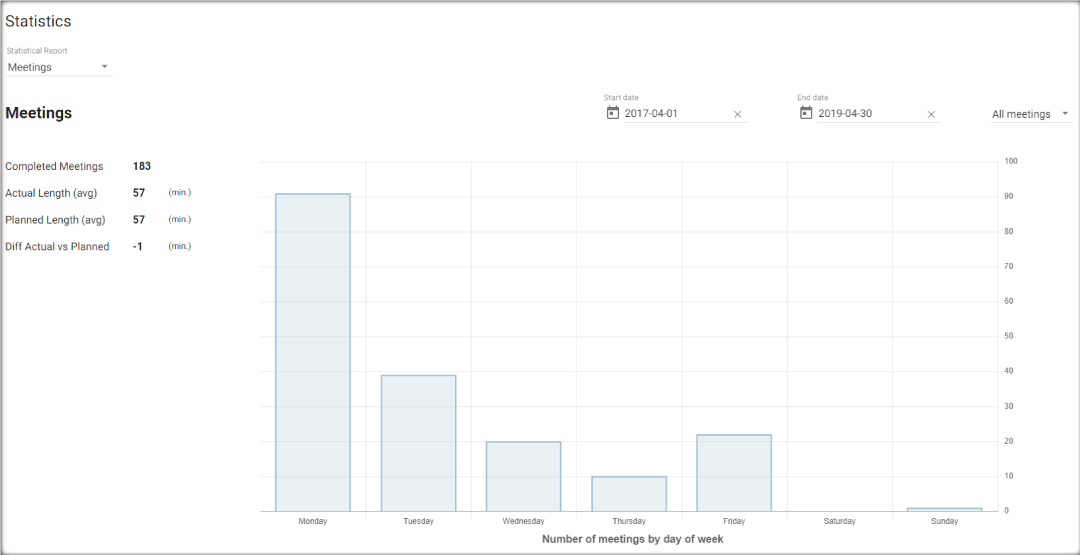Click the Completed Meetings value 183
The width and height of the screenshot is (1080, 555).
pos(142,166)
